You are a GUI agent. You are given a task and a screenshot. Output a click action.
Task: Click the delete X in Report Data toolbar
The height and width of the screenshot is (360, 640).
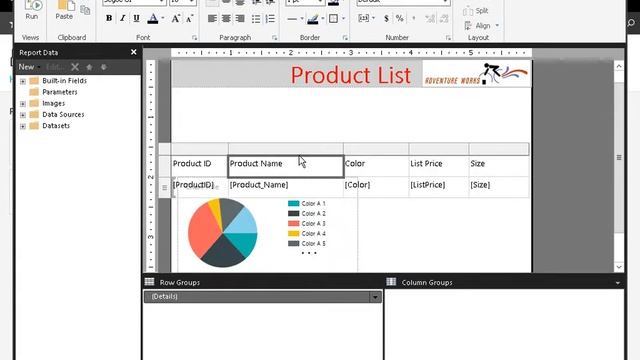75,67
